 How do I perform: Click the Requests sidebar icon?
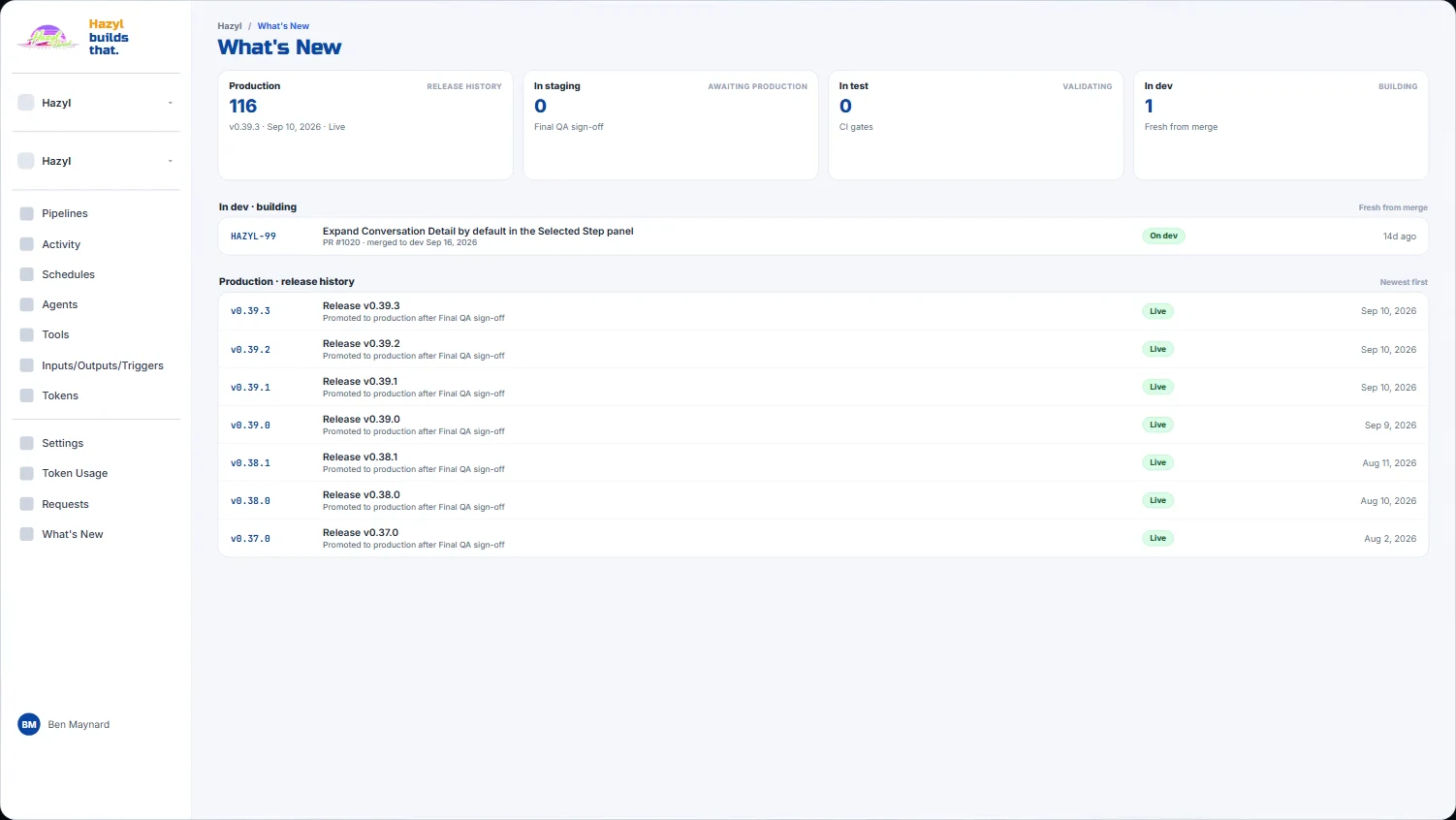click(26, 504)
